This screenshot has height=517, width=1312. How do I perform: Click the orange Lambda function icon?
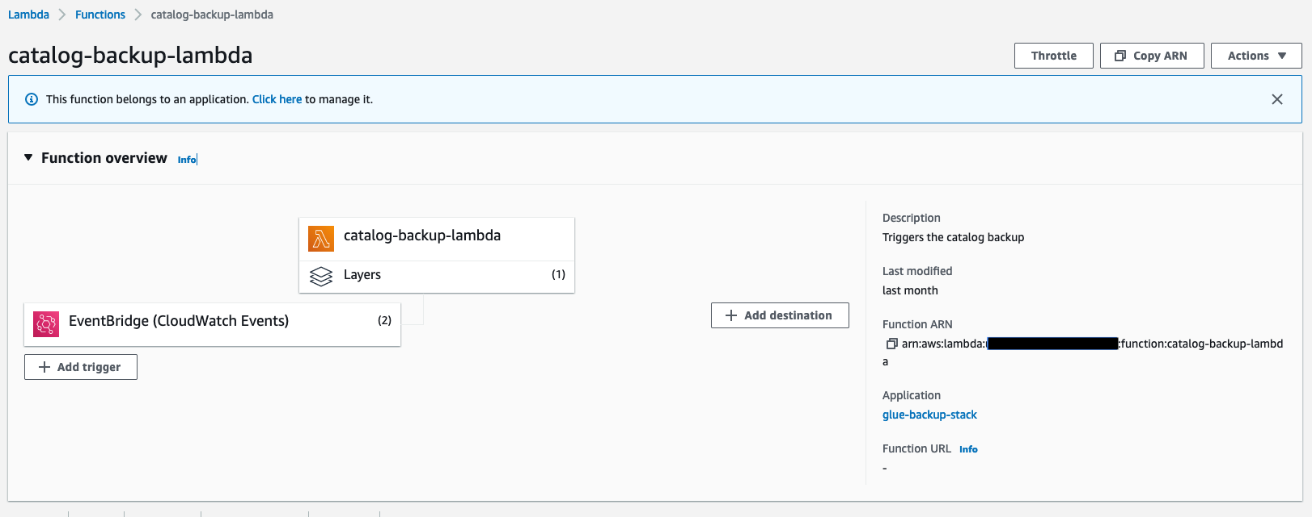pyautogui.click(x=321, y=238)
